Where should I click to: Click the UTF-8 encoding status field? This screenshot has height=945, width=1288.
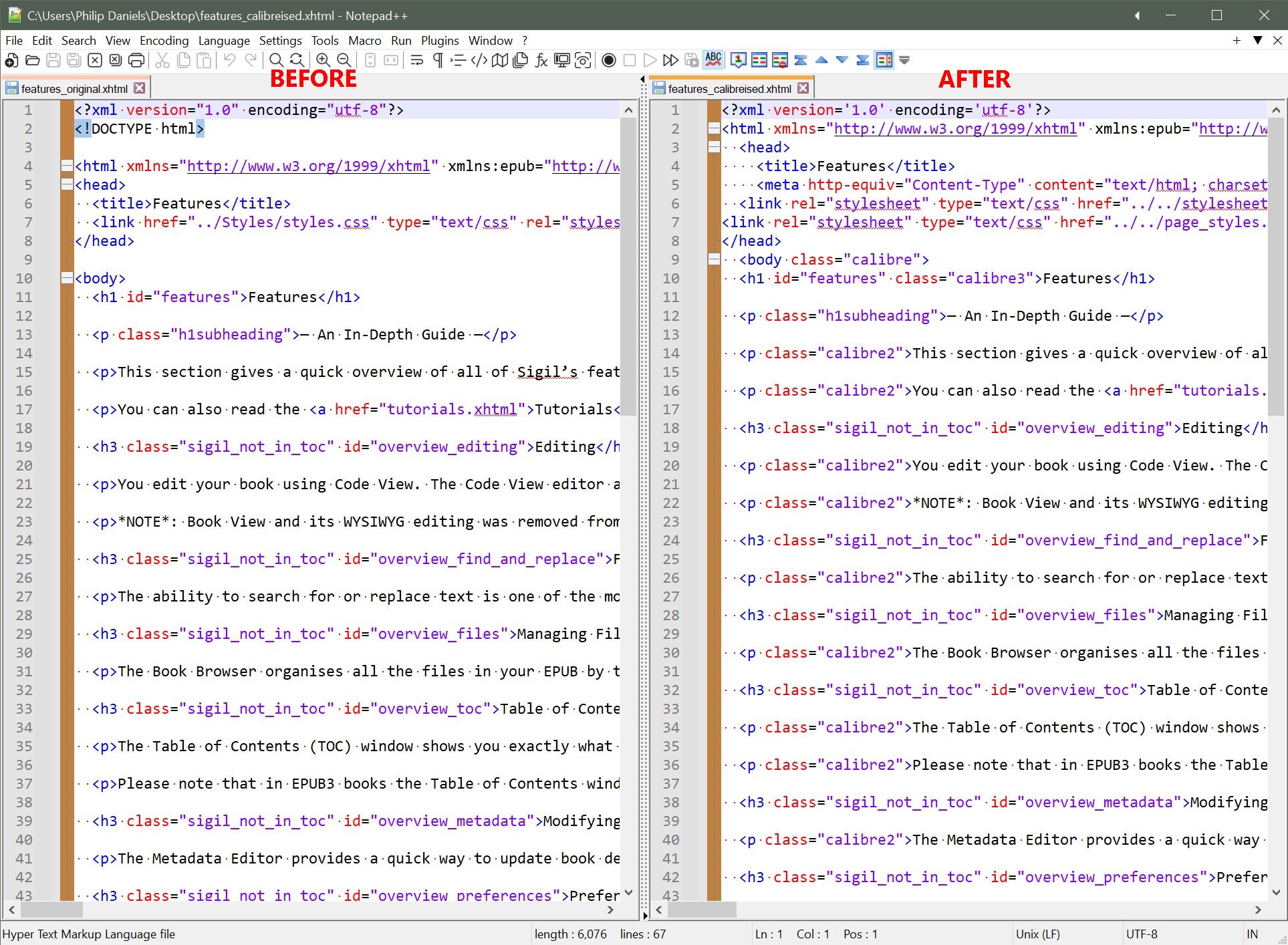pos(1142,934)
